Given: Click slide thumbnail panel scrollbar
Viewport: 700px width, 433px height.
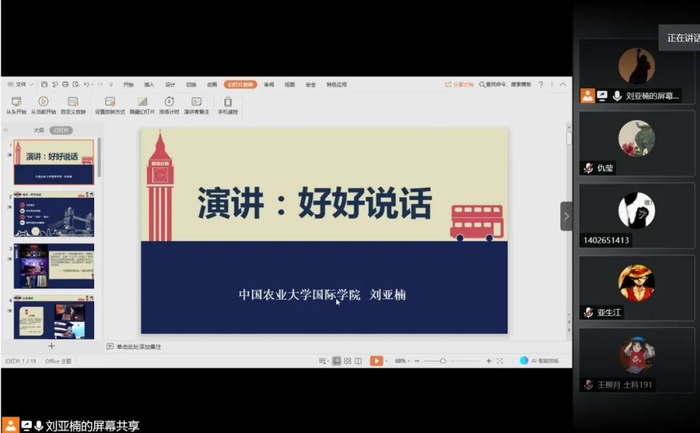Looking at the screenshot, I should [99, 157].
